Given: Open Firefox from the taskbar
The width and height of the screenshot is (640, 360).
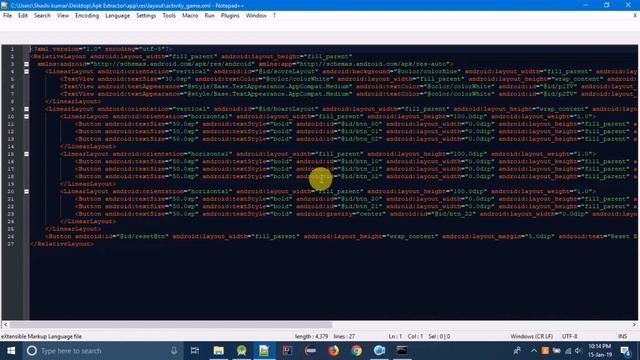Looking at the screenshot, I should point(333,351).
